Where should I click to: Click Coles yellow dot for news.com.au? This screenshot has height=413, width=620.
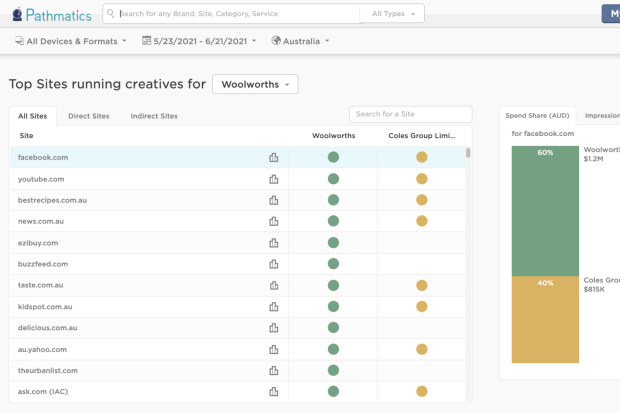422,221
